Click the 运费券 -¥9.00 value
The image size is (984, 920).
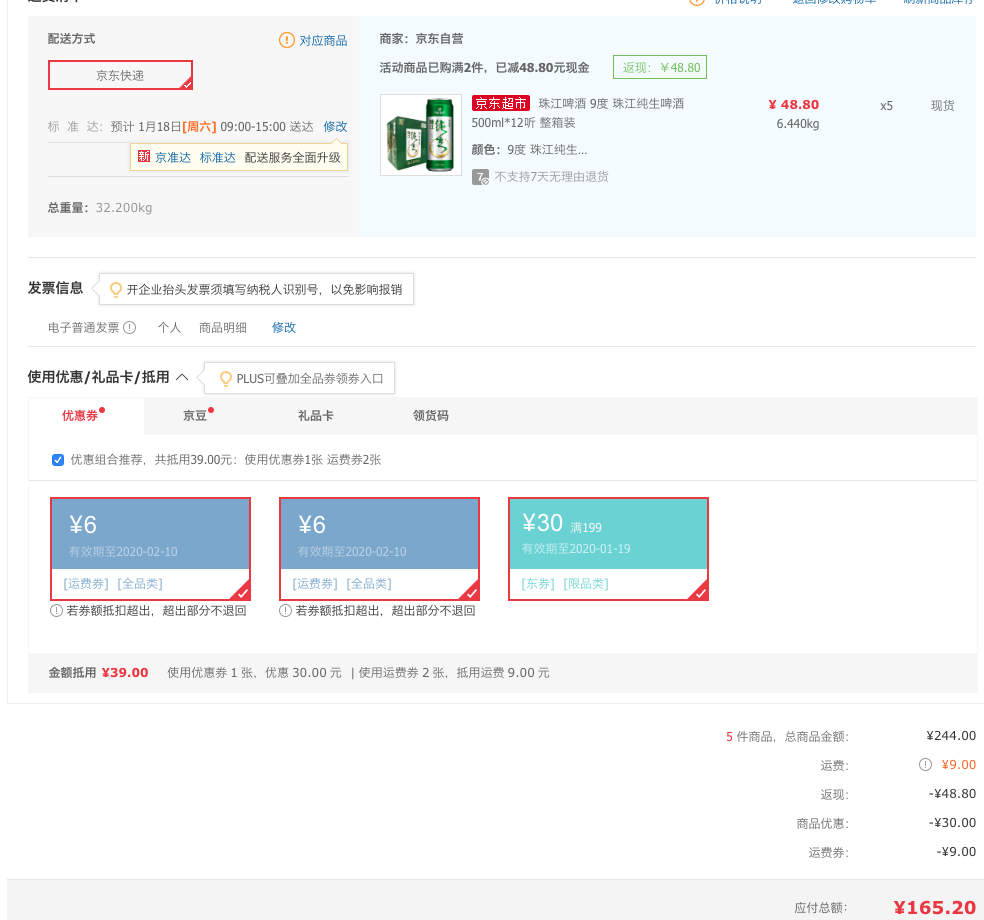click(956, 852)
